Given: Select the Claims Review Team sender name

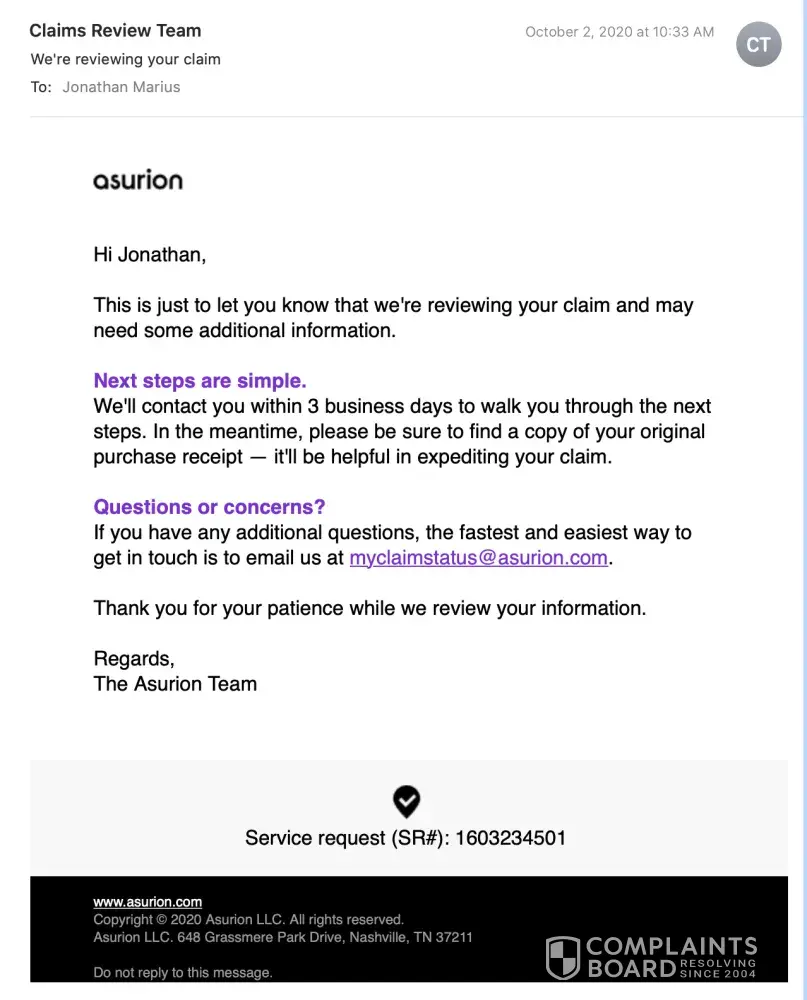Looking at the screenshot, I should (115, 31).
